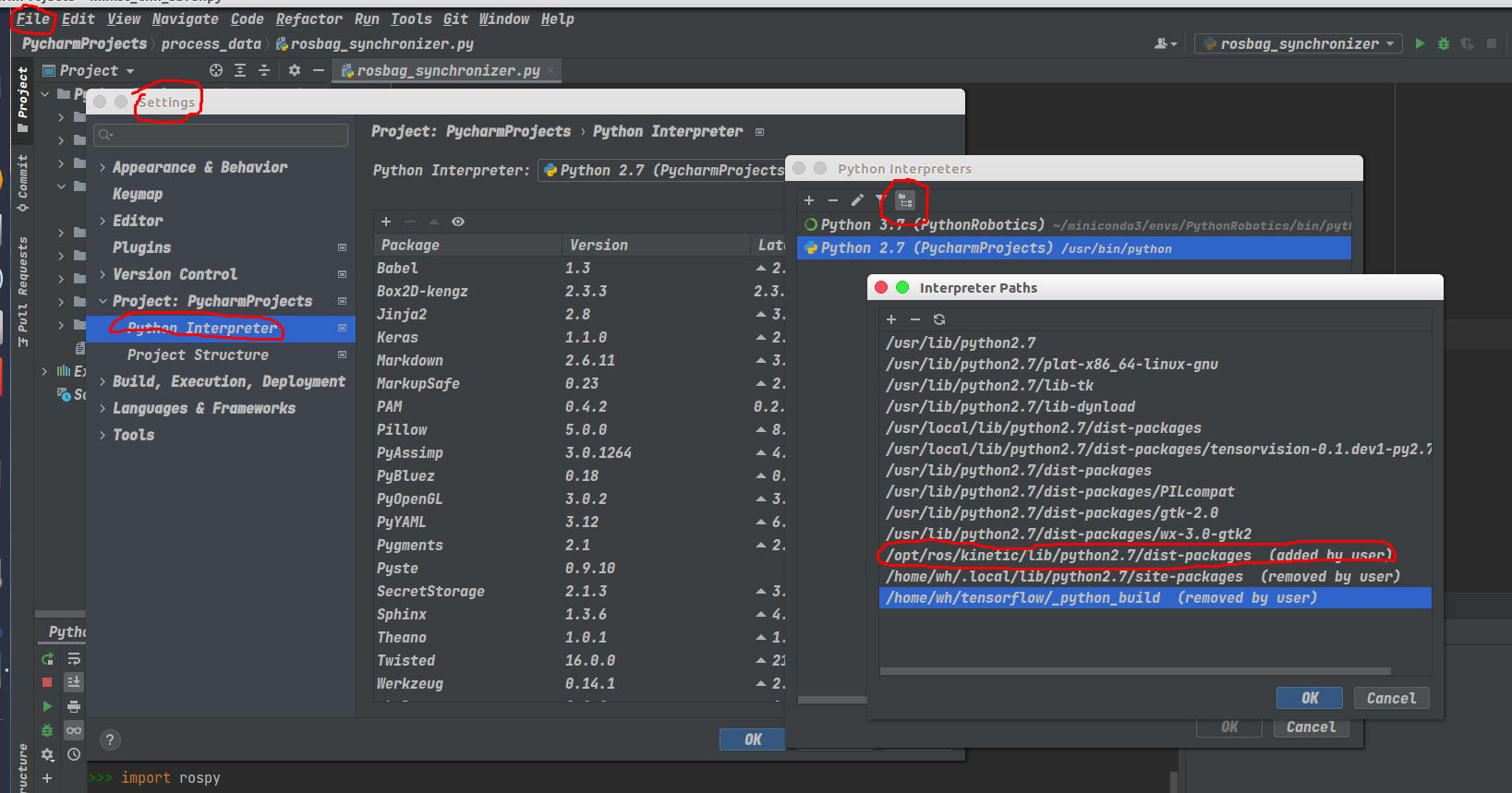Select Python 3.7 (PythonRobotics) interpreter
Viewport: 1512px width, 793px height.
(x=1074, y=225)
